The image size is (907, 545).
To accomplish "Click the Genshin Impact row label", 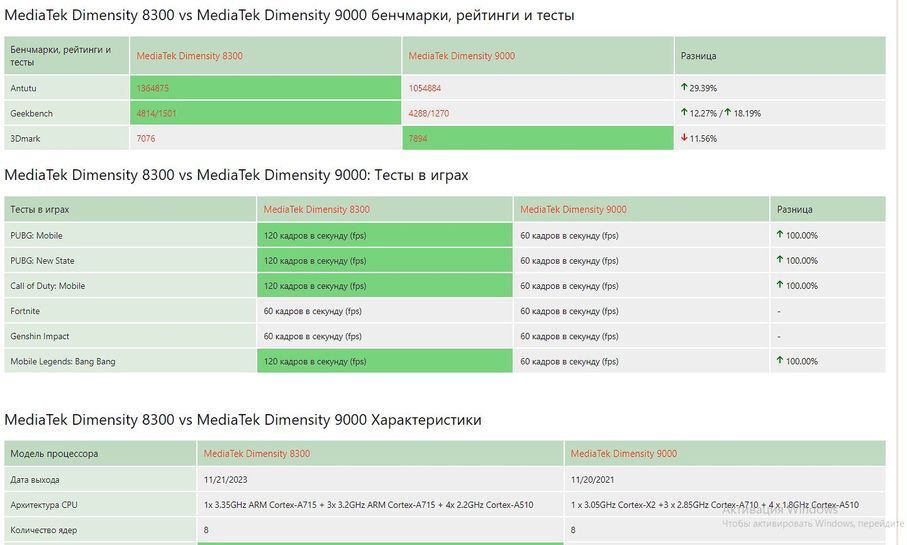I will 40,336.
